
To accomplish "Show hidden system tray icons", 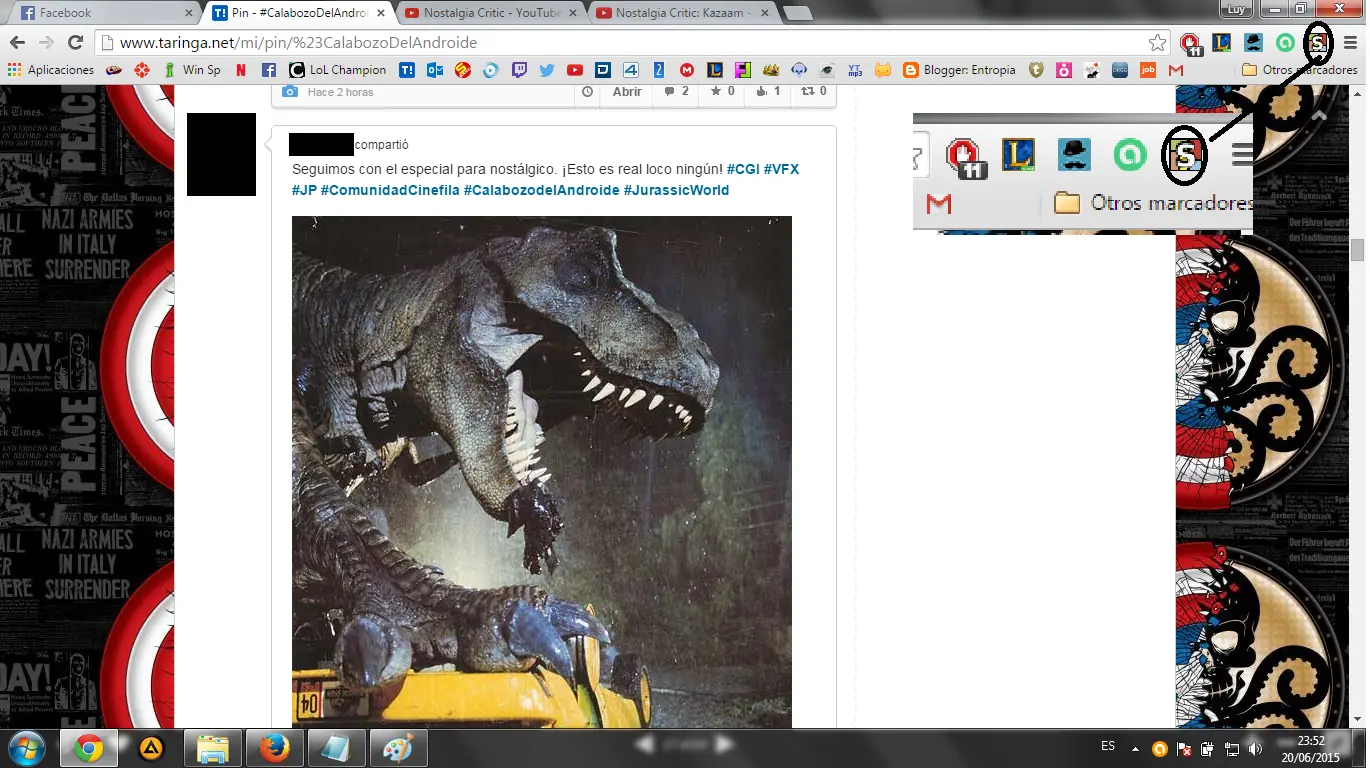I will point(1135,748).
